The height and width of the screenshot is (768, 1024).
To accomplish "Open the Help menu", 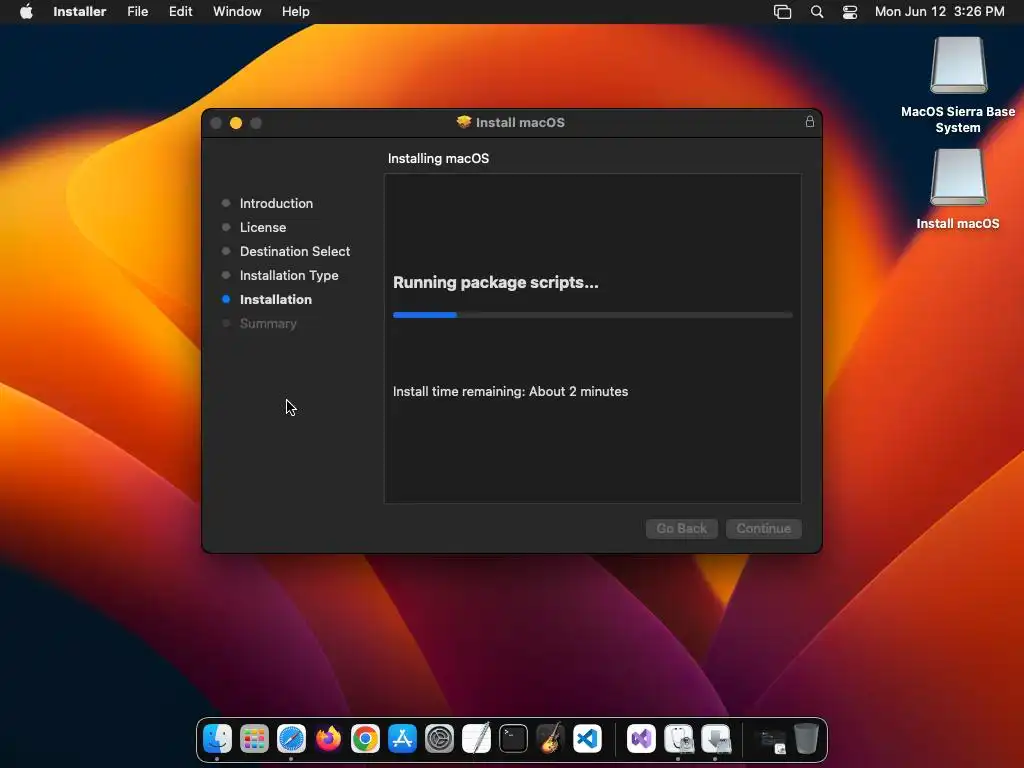I will click(x=295, y=12).
